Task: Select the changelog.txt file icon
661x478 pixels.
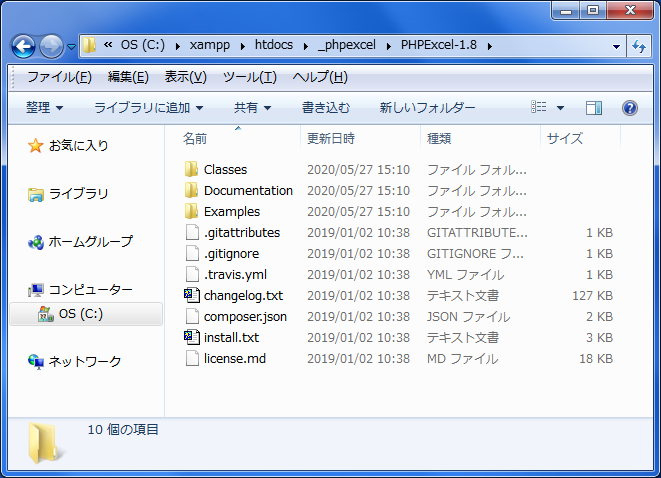Action: click(x=192, y=295)
